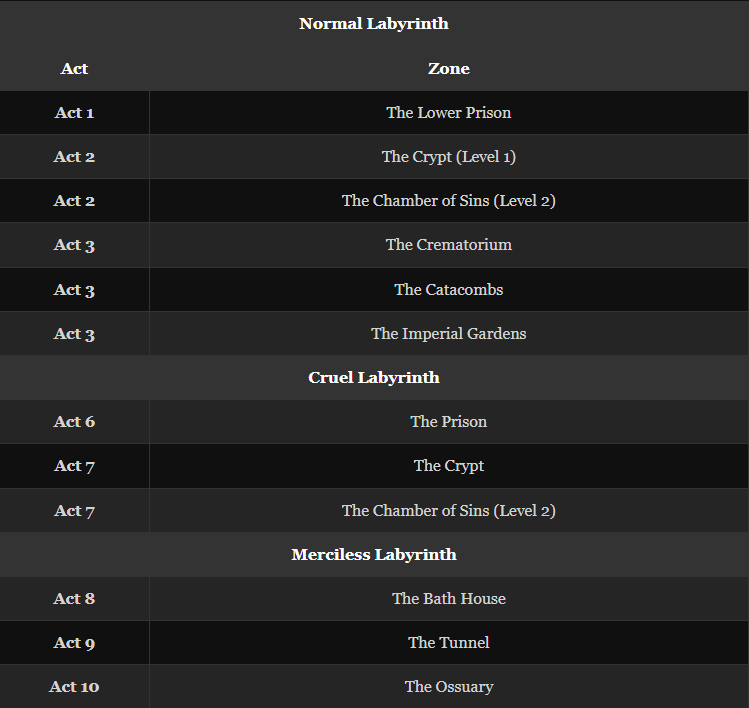The image size is (749, 708).
Task: Open The Prison zone entry
Action: (x=448, y=421)
